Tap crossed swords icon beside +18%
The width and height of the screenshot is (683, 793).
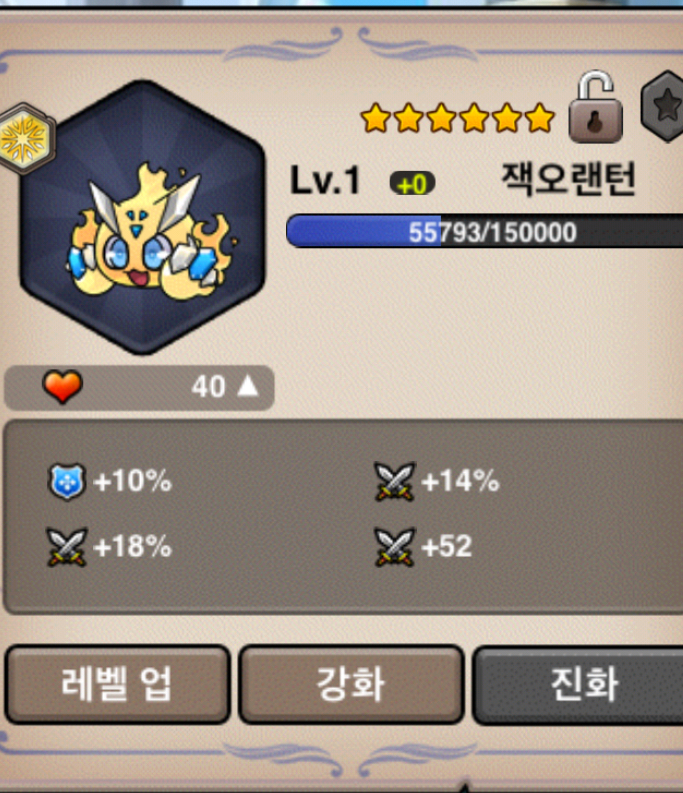tap(66, 547)
